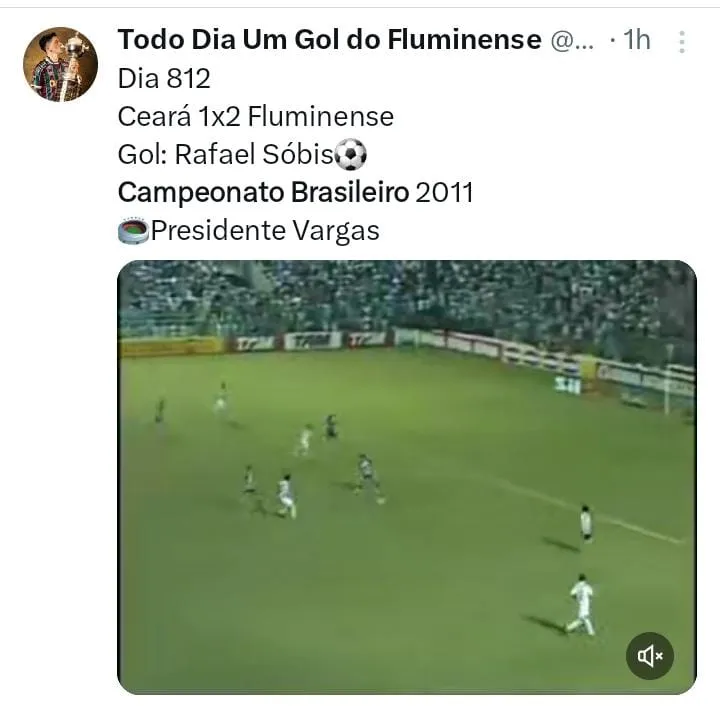Image resolution: width=720 pixels, height=706 pixels.
Task: Open the profile avatar holding a trophy
Action: pyautogui.click(x=61, y=64)
